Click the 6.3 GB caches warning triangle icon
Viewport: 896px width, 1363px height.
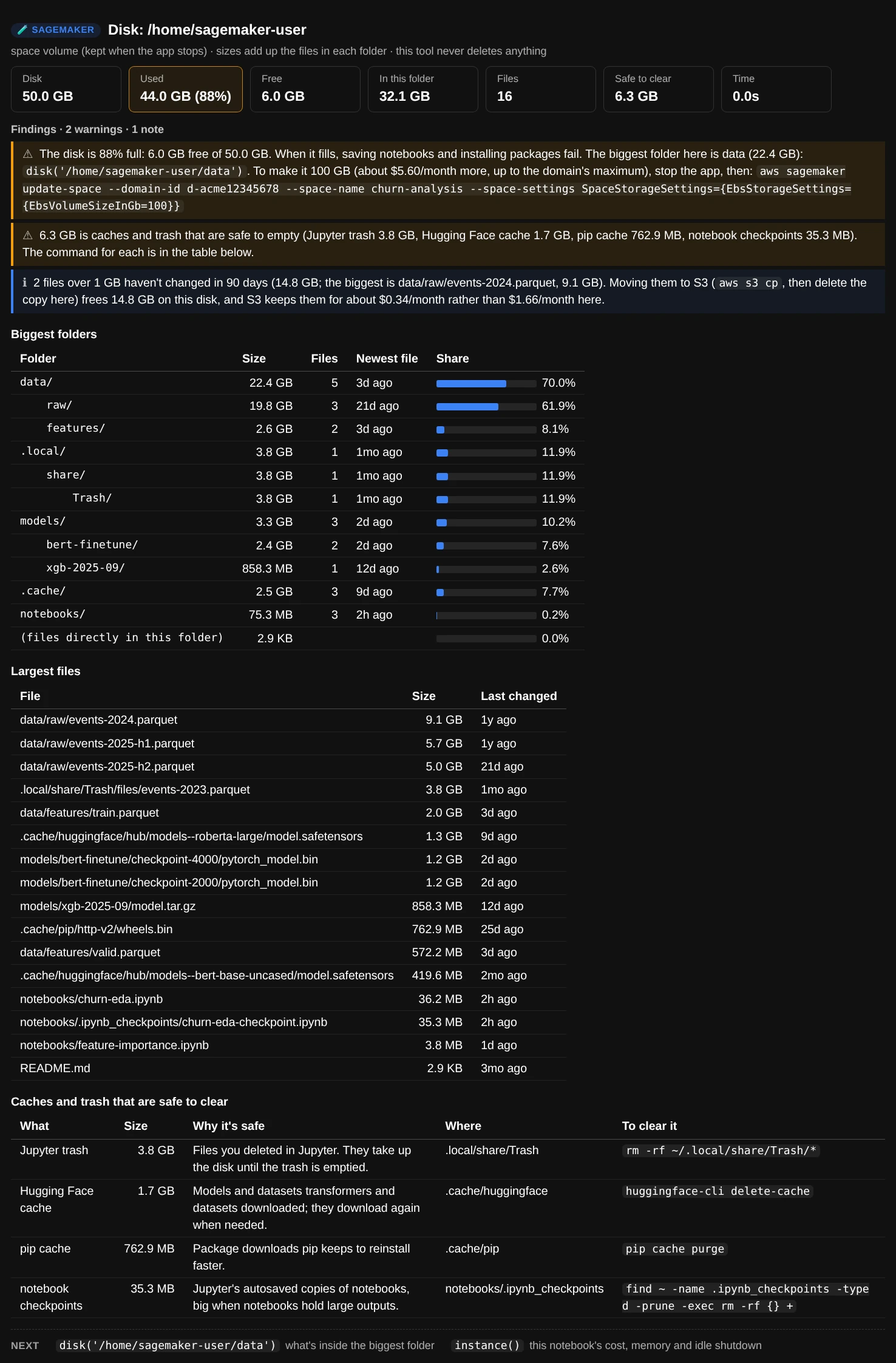point(28,236)
